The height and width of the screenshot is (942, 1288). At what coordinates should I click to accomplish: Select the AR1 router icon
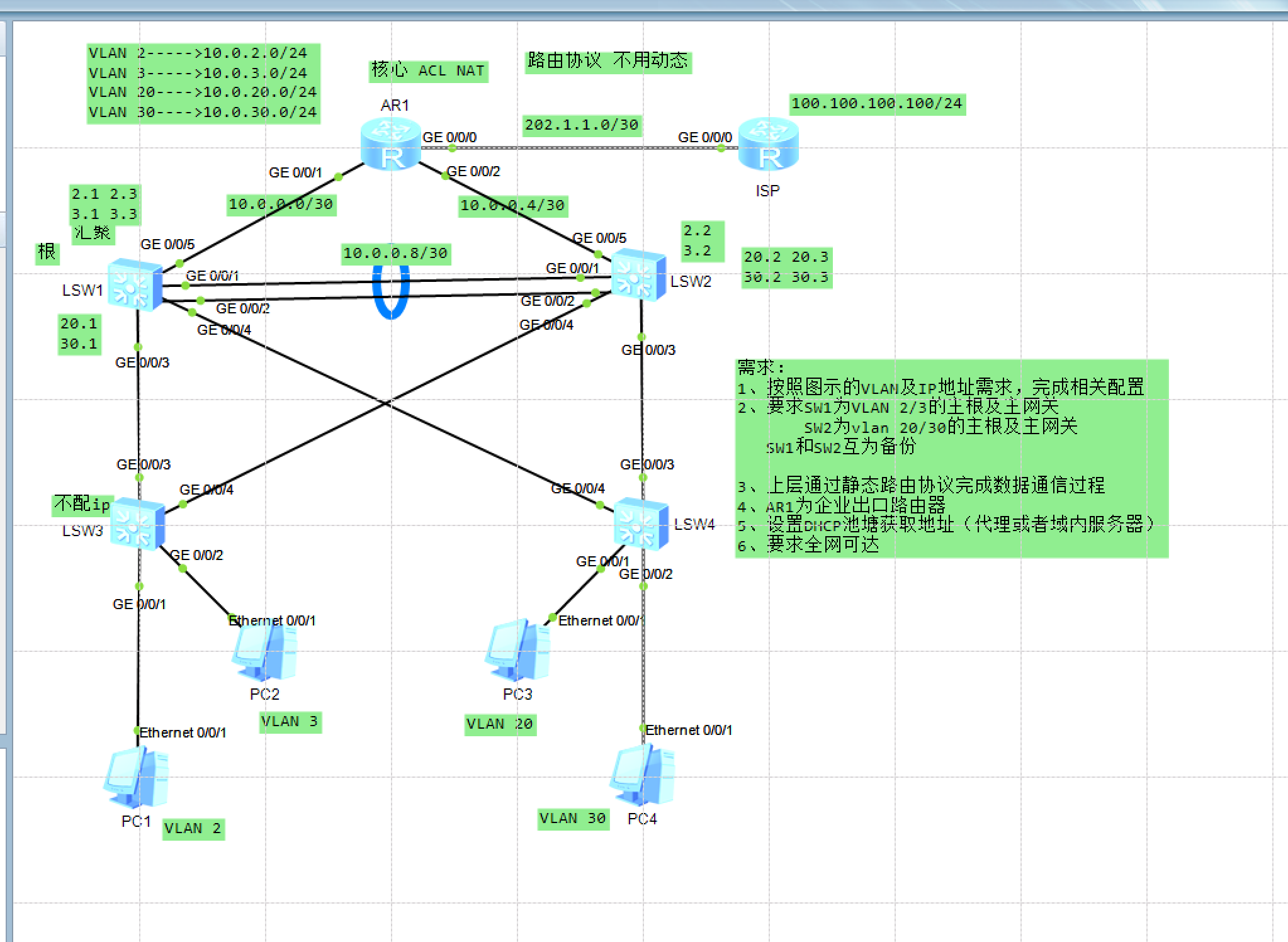[x=391, y=144]
